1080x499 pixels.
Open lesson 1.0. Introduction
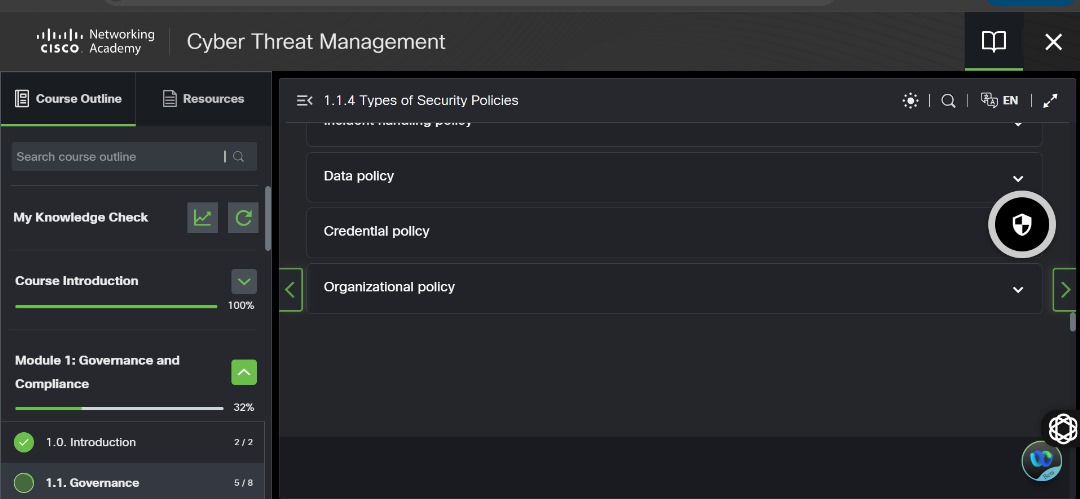[x=132, y=442]
